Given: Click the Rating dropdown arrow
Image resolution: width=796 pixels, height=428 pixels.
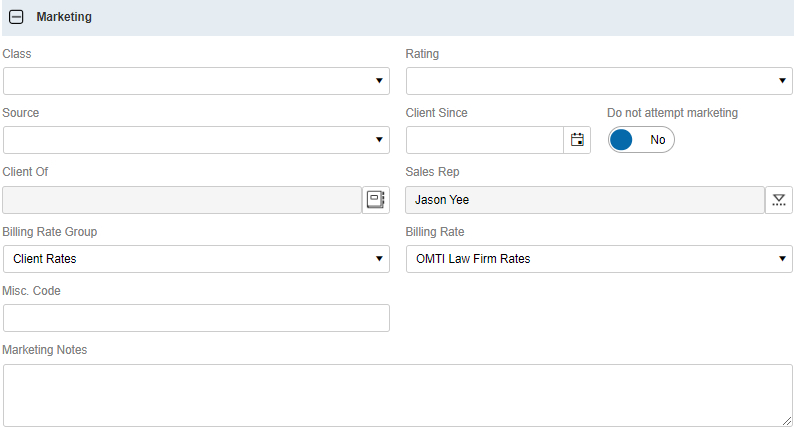Looking at the screenshot, I should click(781, 81).
